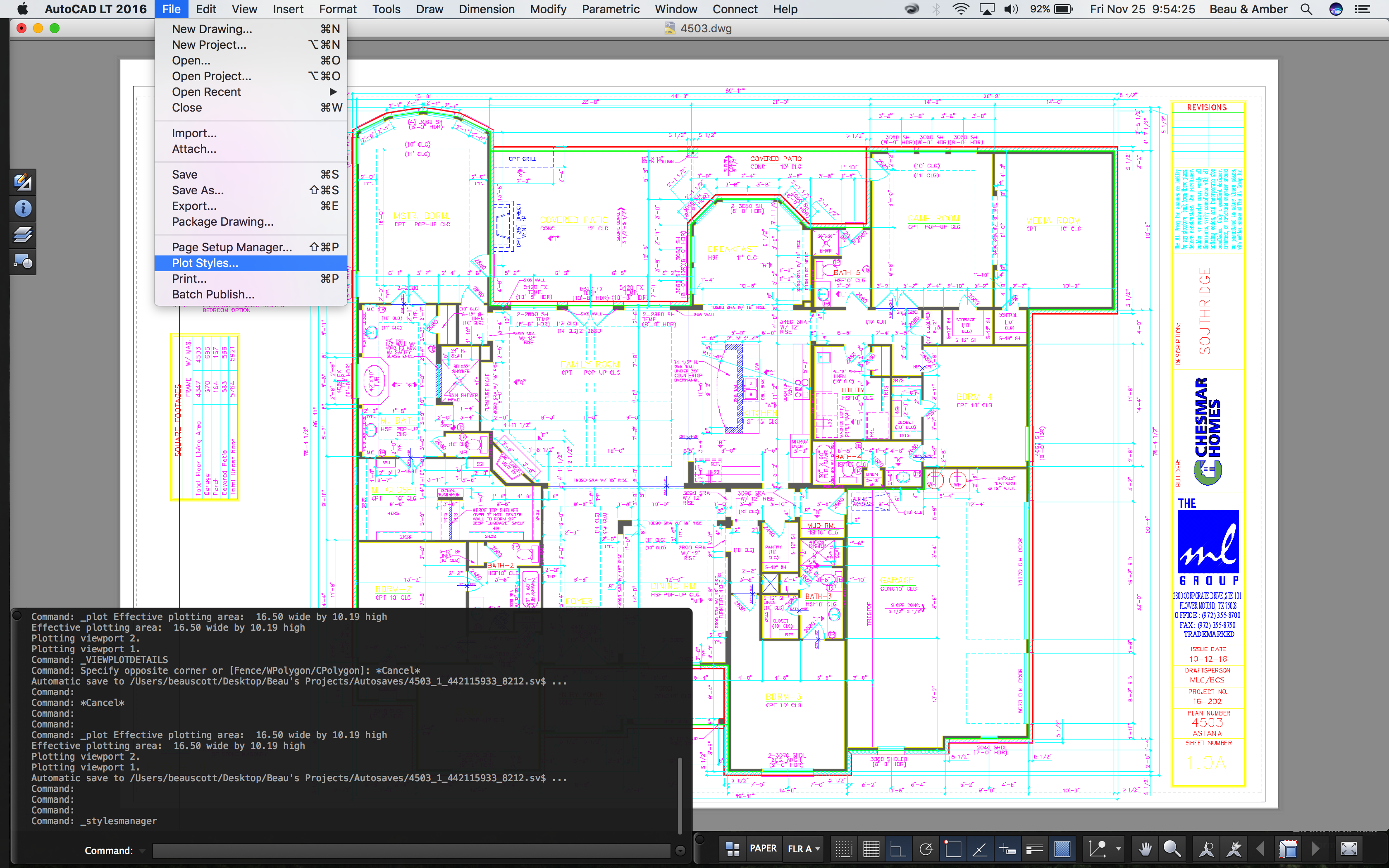1389x868 pixels.
Task: Select the Pan tool in the status bar
Action: tap(1146, 849)
